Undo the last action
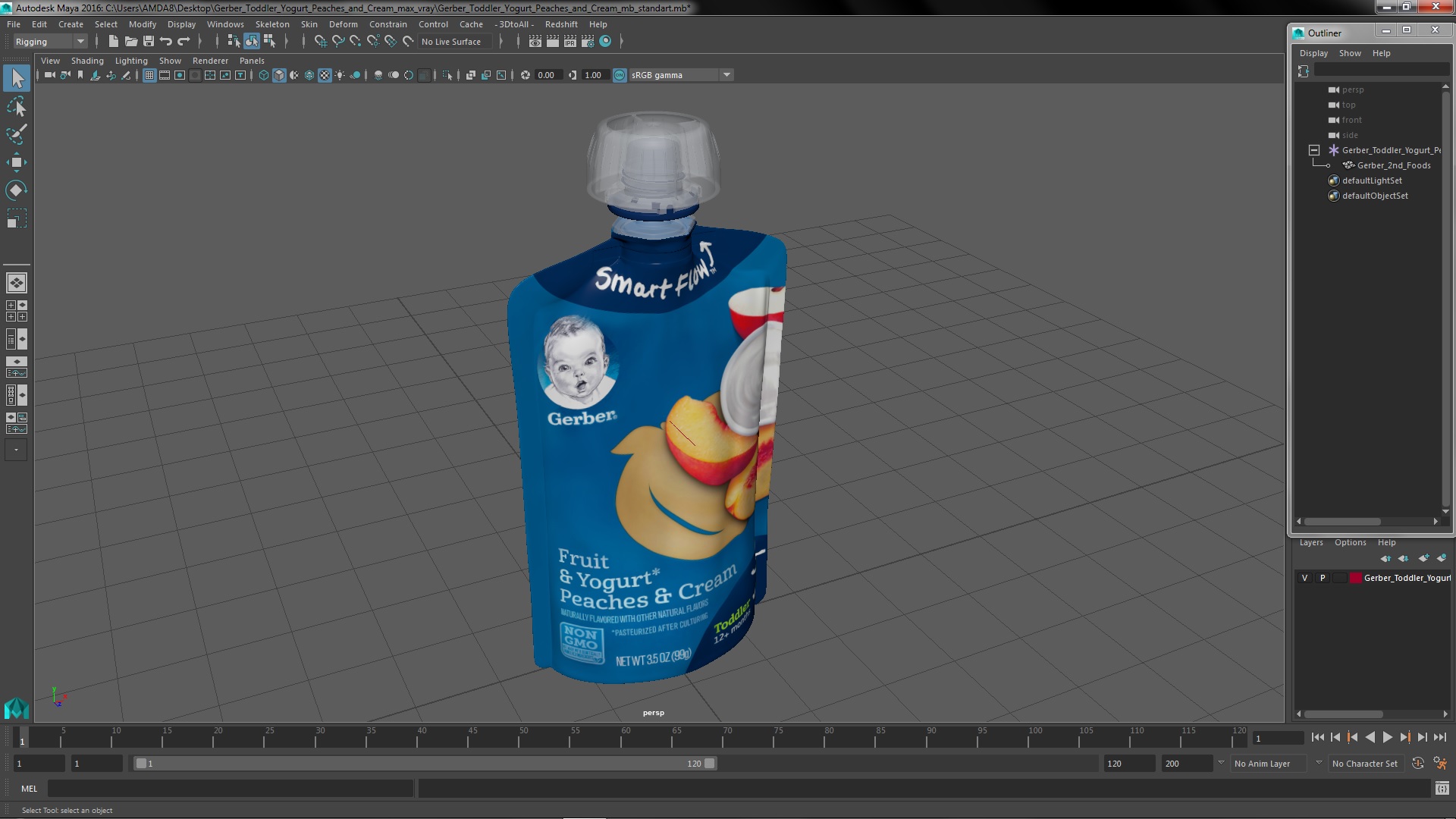The height and width of the screenshot is (819, 1456). tap(166, 42)
